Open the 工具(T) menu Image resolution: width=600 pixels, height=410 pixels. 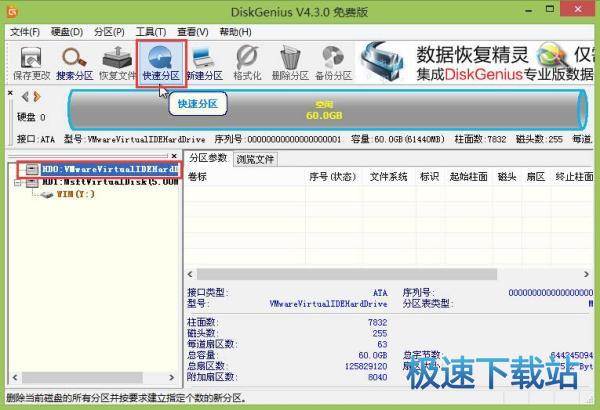tap(151, 32)
